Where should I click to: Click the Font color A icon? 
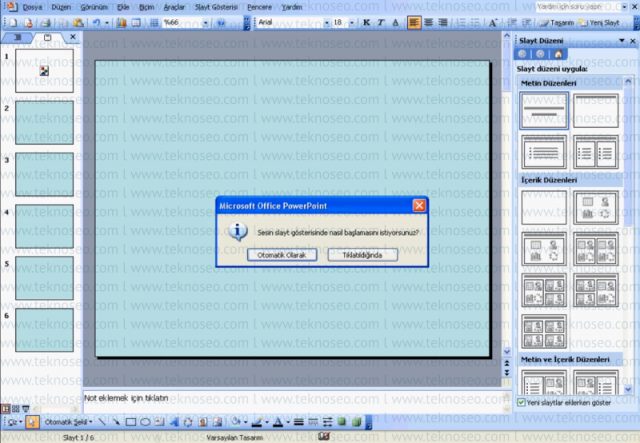click(278, 422)
